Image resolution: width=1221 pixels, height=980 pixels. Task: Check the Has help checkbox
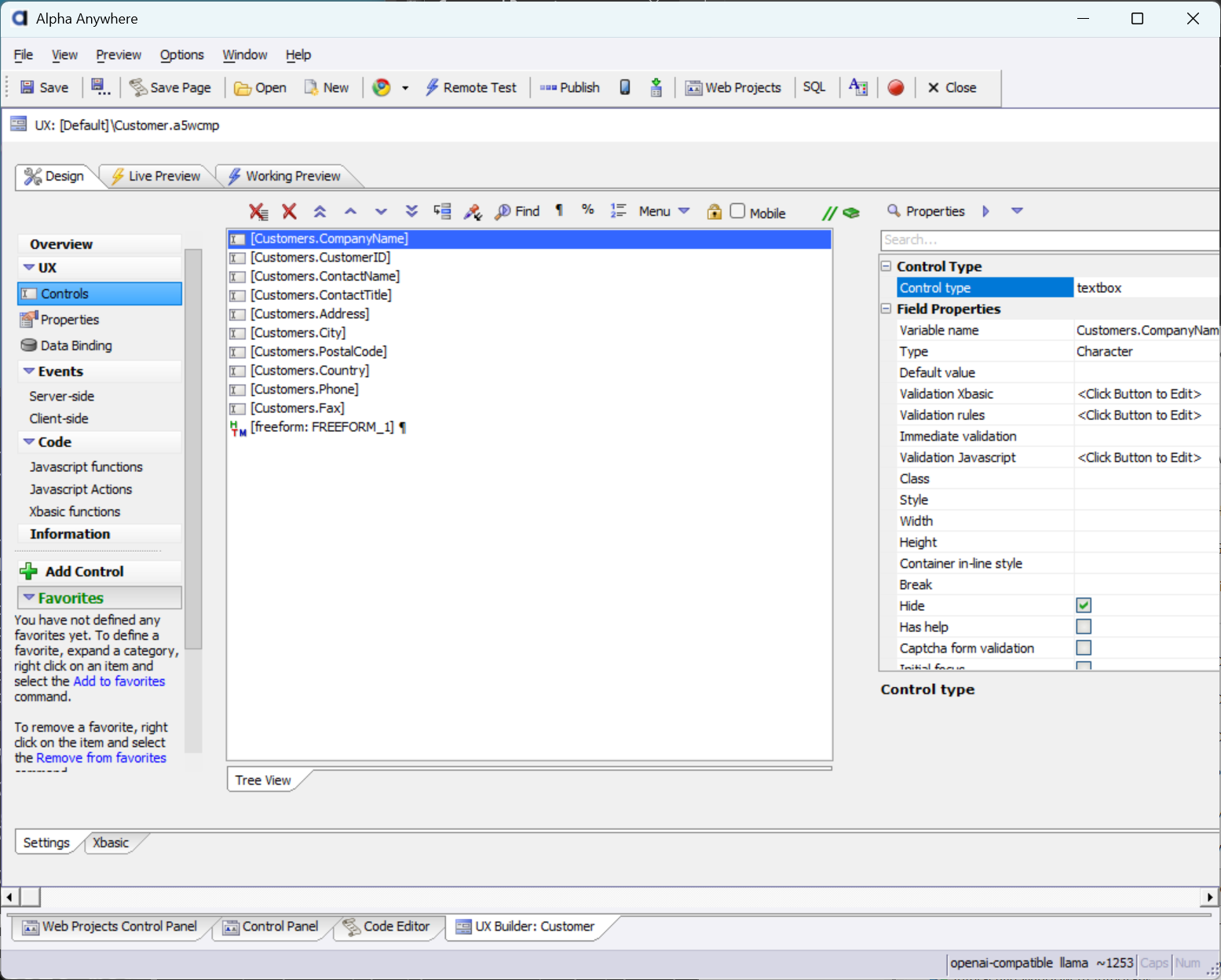tap(1084, 627)
